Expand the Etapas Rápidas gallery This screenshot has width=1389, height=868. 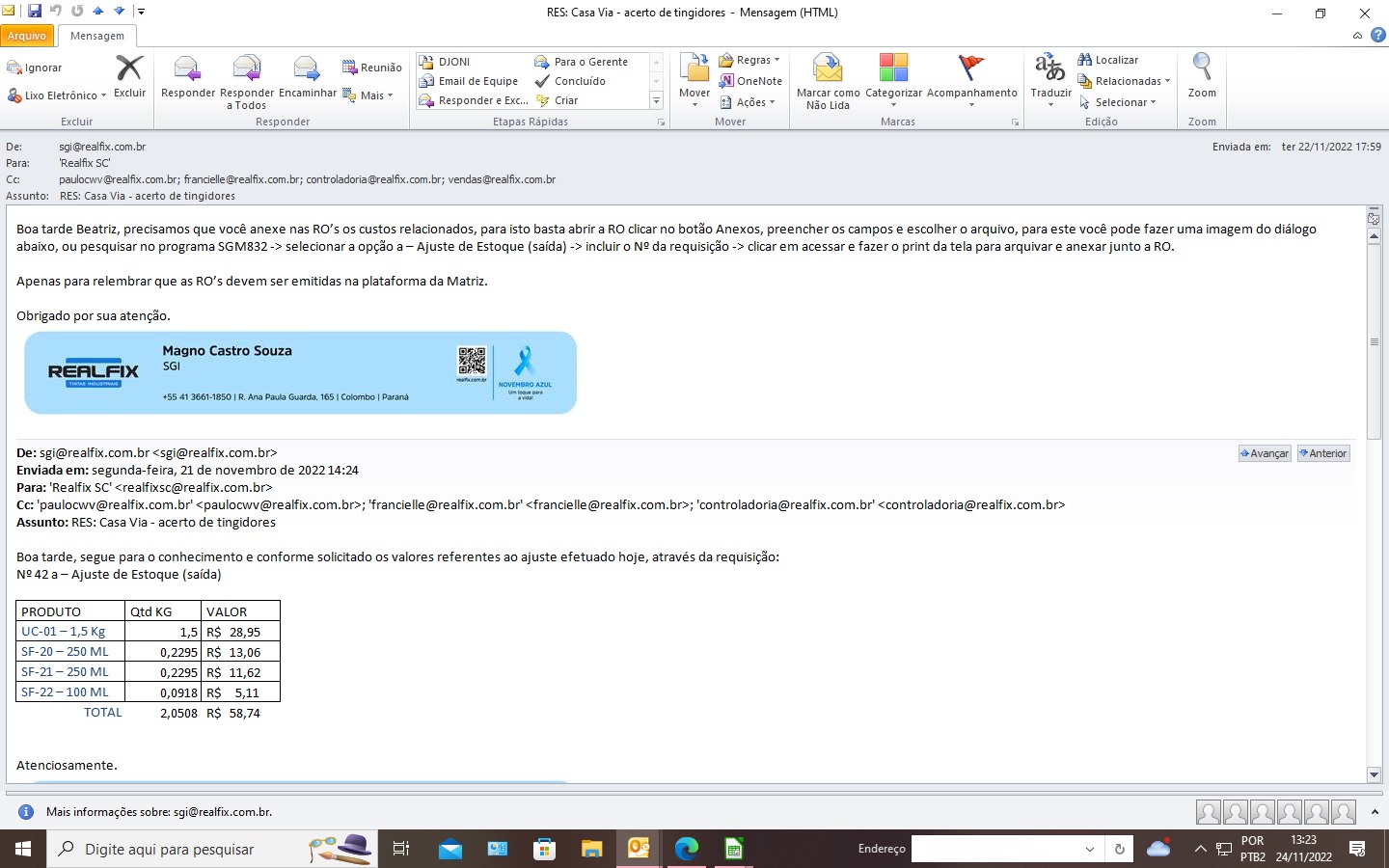pyautogui.click(x=656, y=100)
